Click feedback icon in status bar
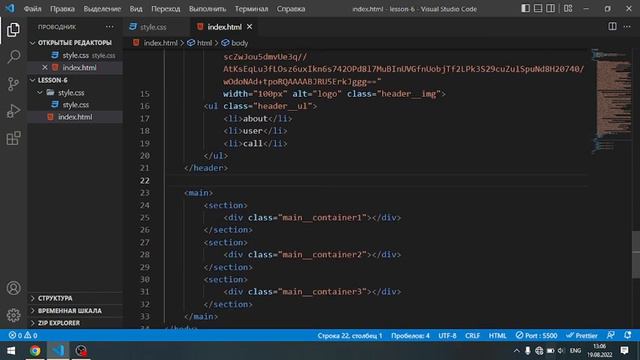The width and height of the screenshot is (640, 360). [x=611, y=336]
